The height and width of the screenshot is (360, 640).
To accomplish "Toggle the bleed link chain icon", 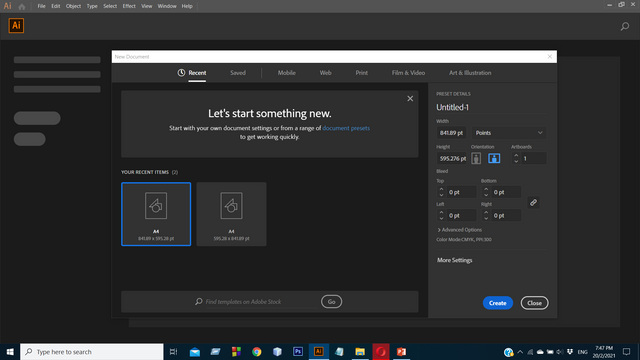I will tap(533, 202).
